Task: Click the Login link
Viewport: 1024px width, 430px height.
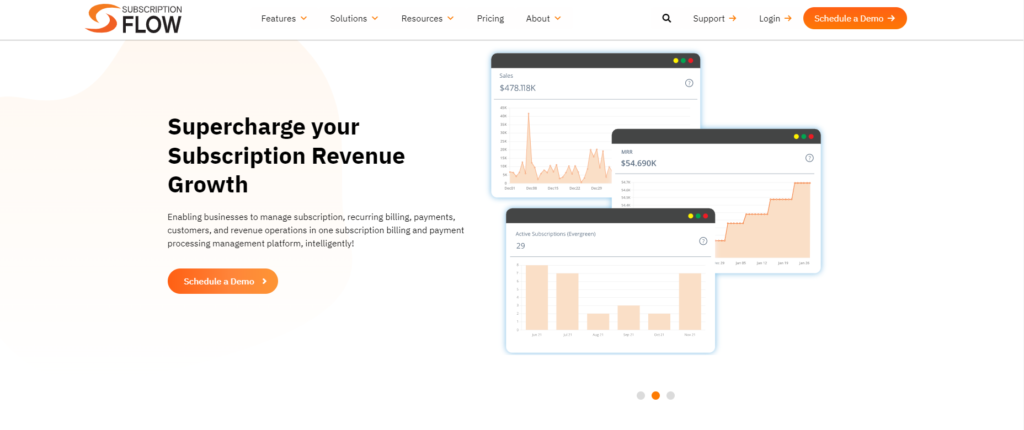Action: pos(775,18)
